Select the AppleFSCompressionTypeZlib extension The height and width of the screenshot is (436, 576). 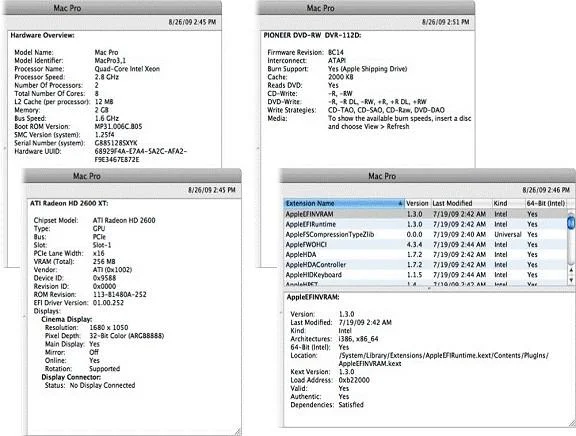click(425, 234)
